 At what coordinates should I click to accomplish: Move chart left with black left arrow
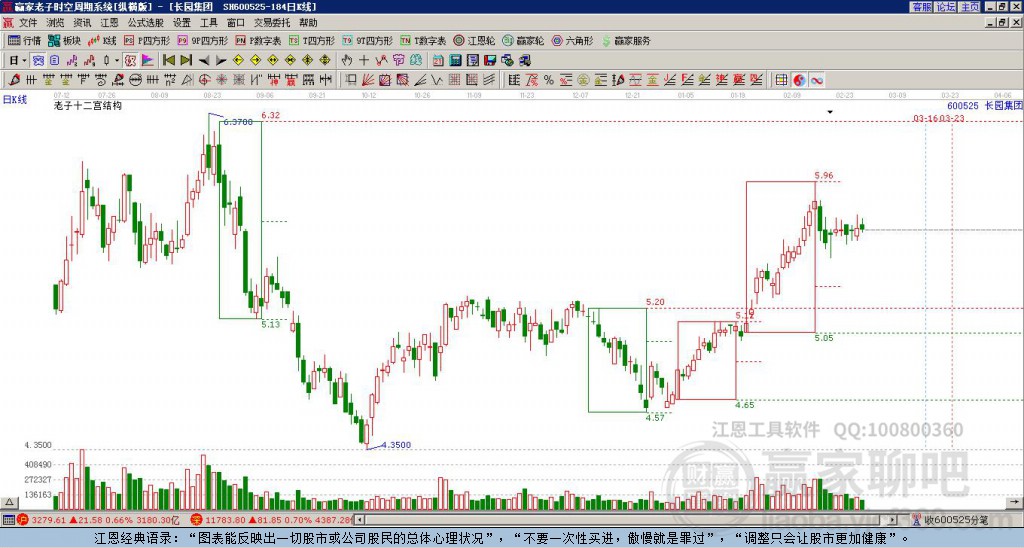[204, 61]
